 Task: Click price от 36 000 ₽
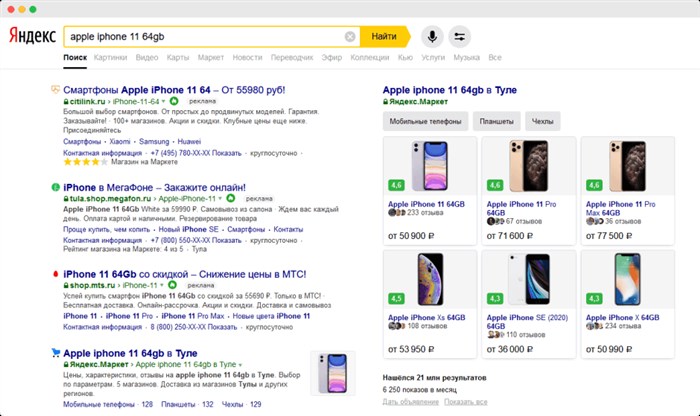coord(509,349)
